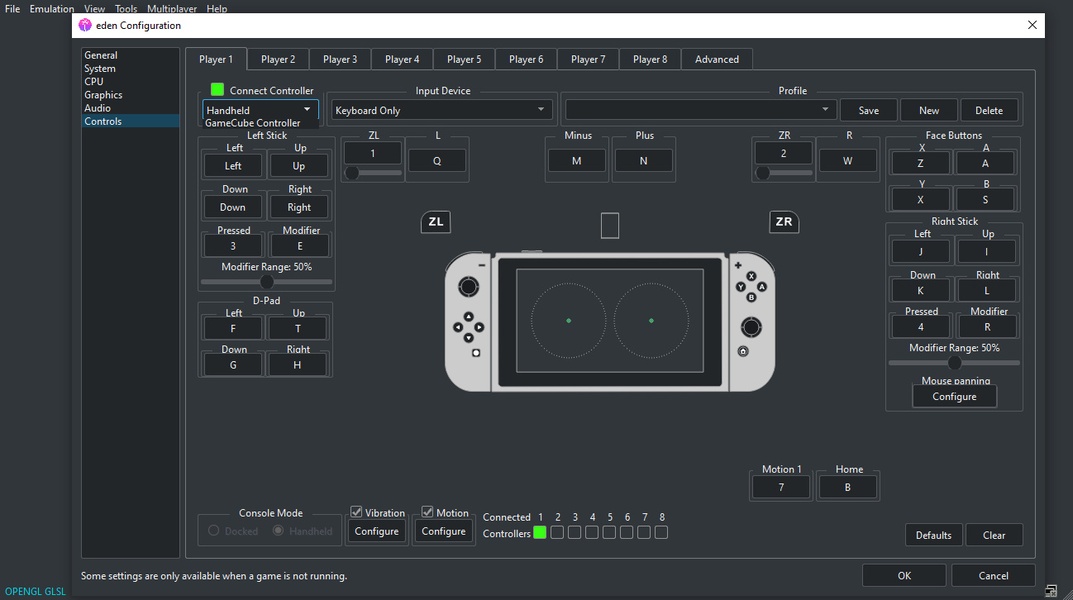Open the Handheld controller type dropdown
The height and width of the screenshot is (600, 1073).
click(260, 110)
